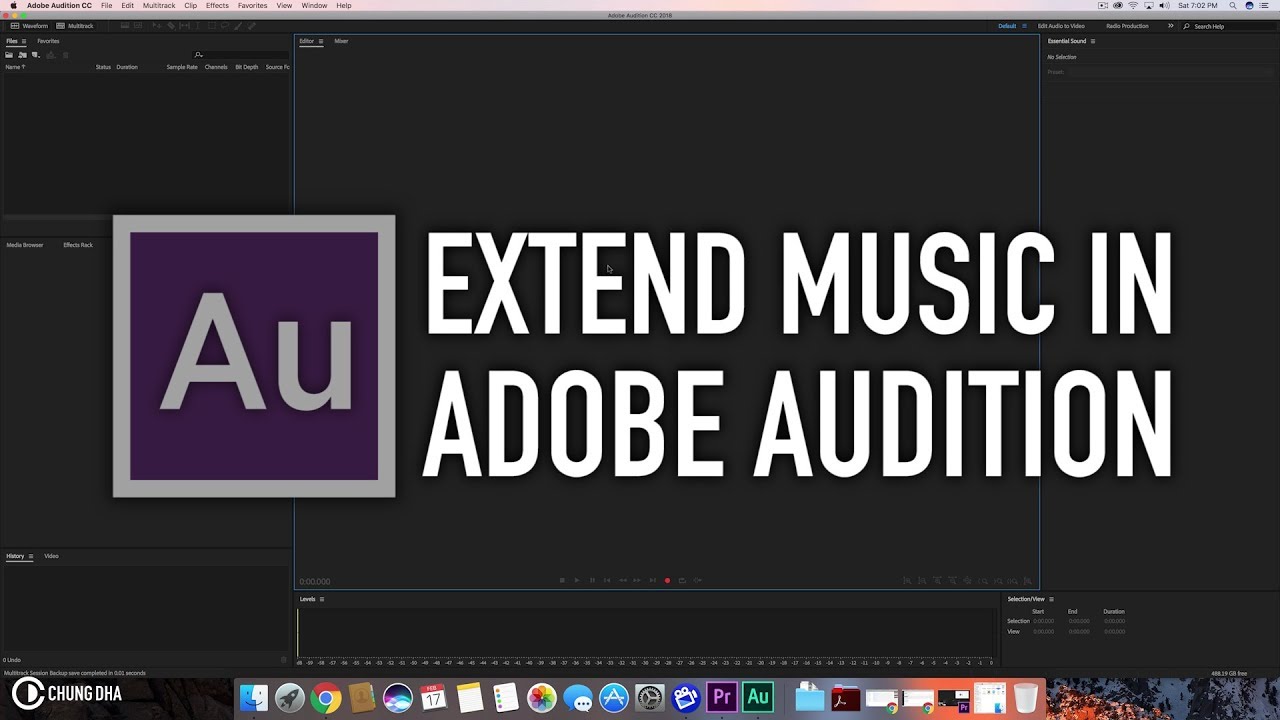The height and width of the screenshot is (720, 1280).
Task: Click Open File folder icon in Files panel
Action: [9, 55]
